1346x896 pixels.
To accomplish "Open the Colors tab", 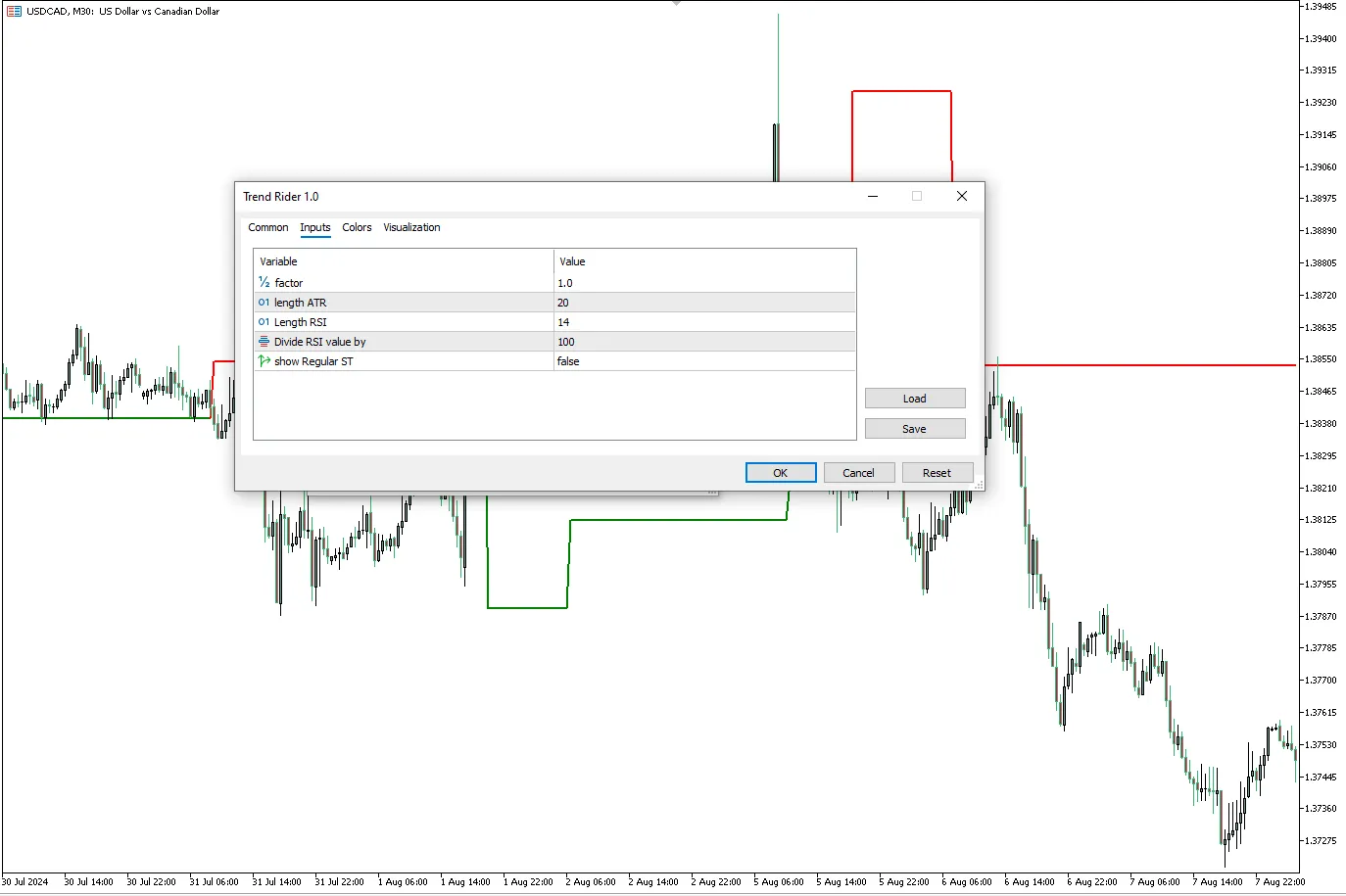I will (x=357, y=227).
